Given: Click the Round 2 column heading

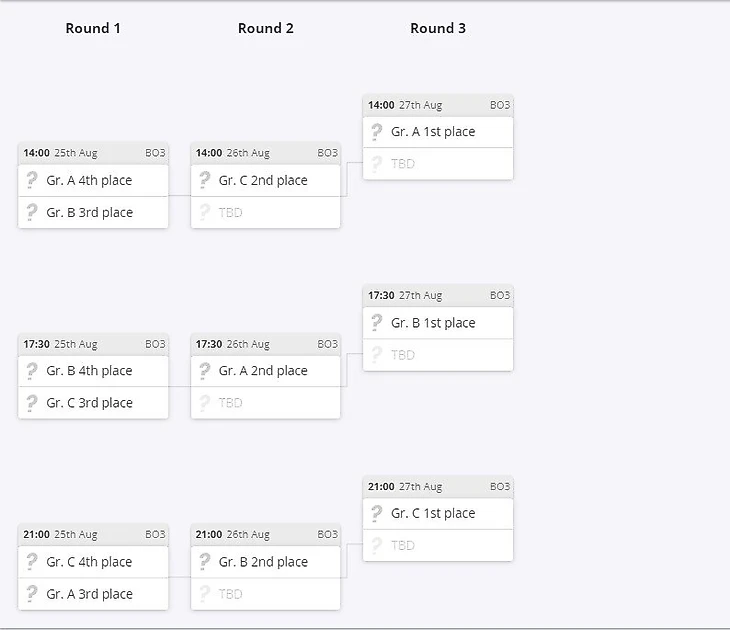Looking at the screenshot, I should (266, 28).
